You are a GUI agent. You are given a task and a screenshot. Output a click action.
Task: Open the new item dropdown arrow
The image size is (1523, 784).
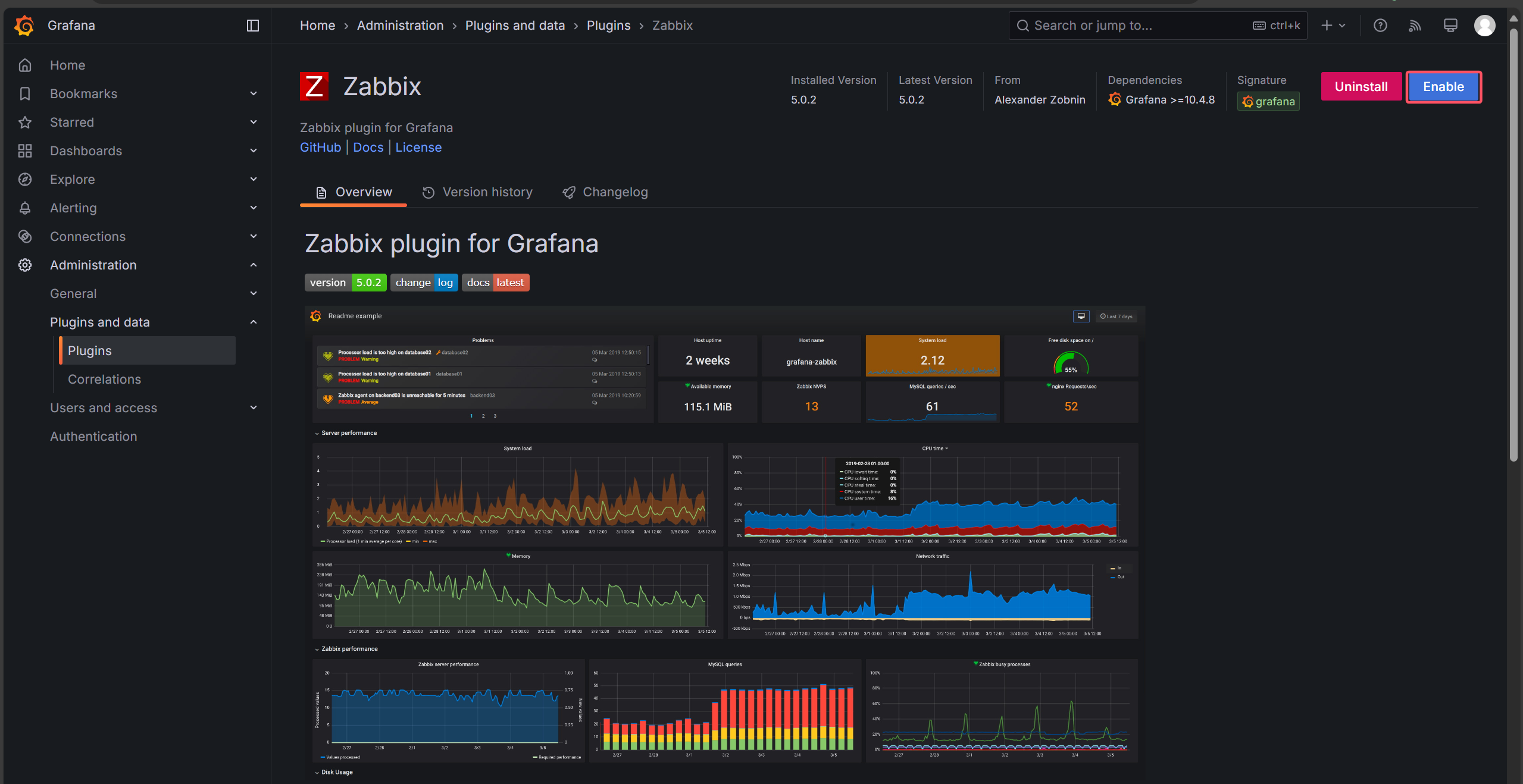pyautogui.click(x=1341, y=26)
